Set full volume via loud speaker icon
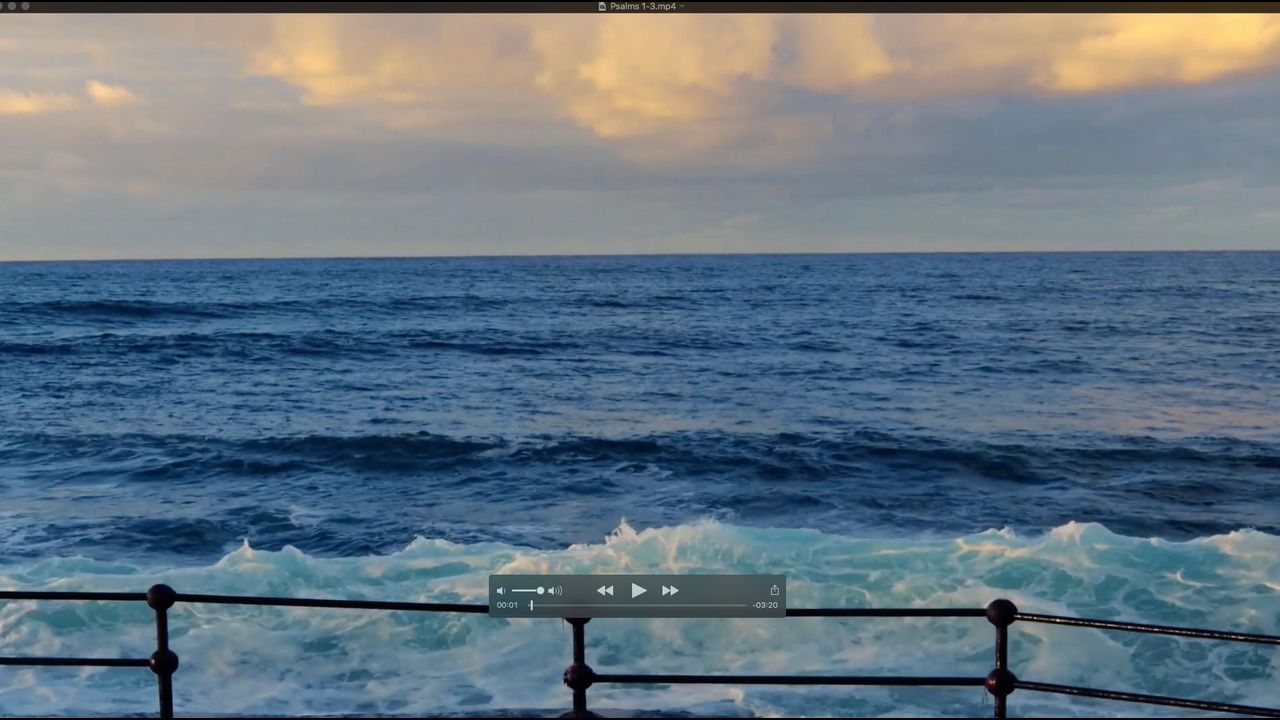The width and height of the screenshot is (1280, 720). coord(555,591)
